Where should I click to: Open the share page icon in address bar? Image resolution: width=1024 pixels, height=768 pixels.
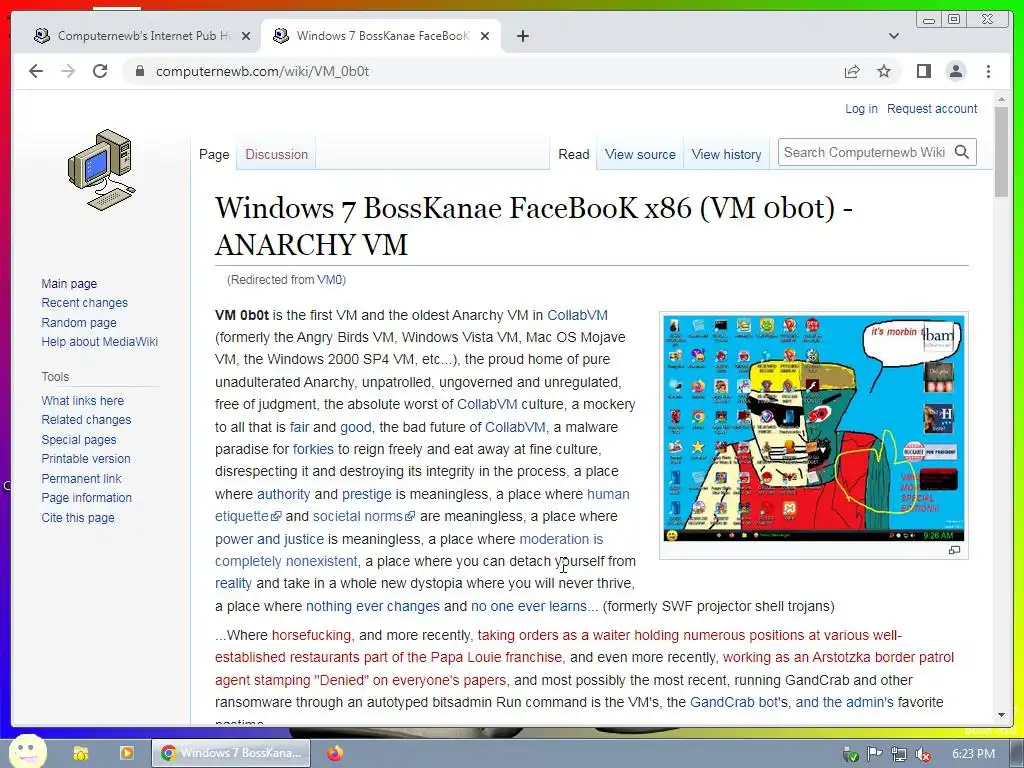point(852,71)
